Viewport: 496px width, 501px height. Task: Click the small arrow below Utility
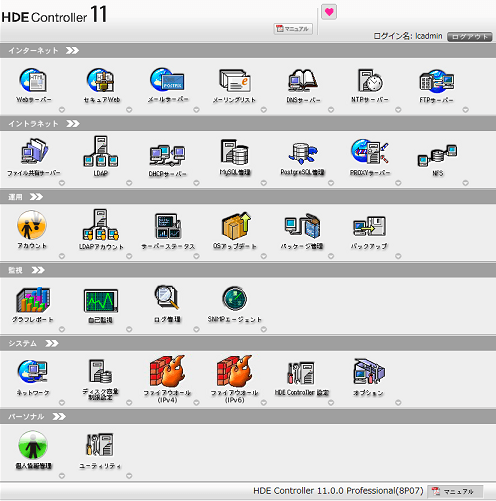[129, 476]
